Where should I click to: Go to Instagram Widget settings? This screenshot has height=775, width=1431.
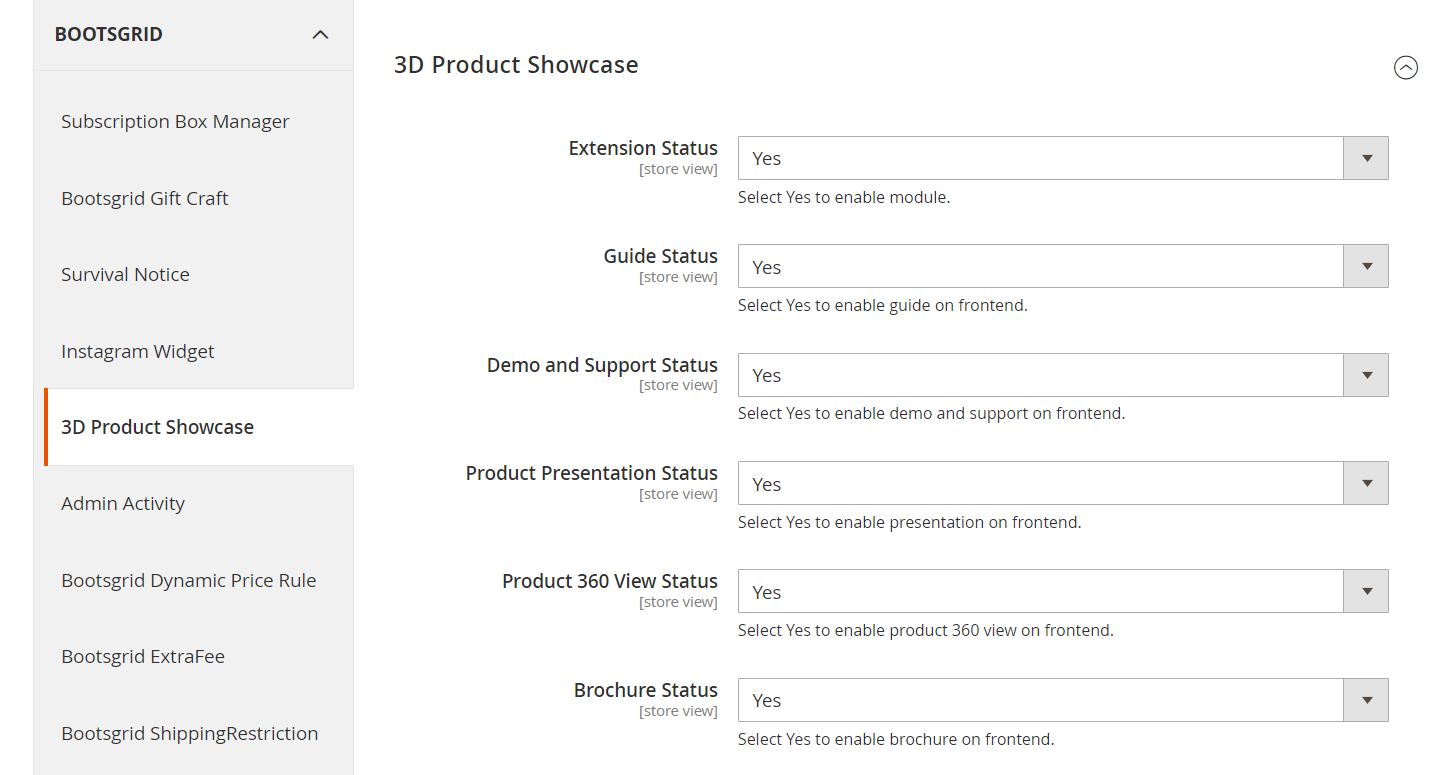tap(138, 351)
